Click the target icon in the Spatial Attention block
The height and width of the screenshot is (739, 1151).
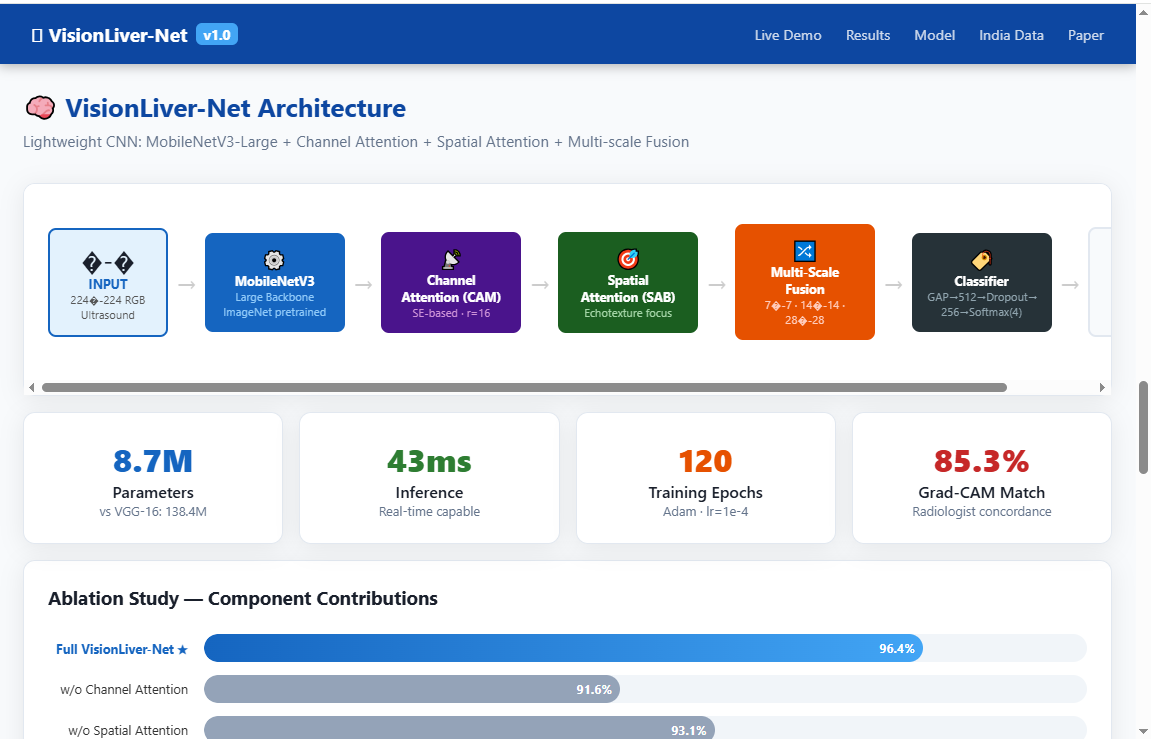click(x=628, y=259)
